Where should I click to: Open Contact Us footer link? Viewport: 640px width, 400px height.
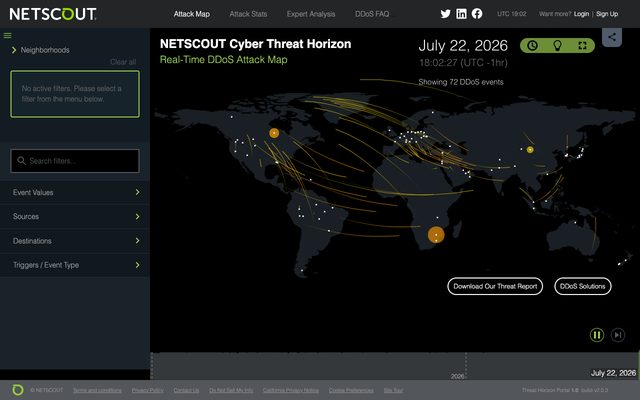click(x=186, y=390)
